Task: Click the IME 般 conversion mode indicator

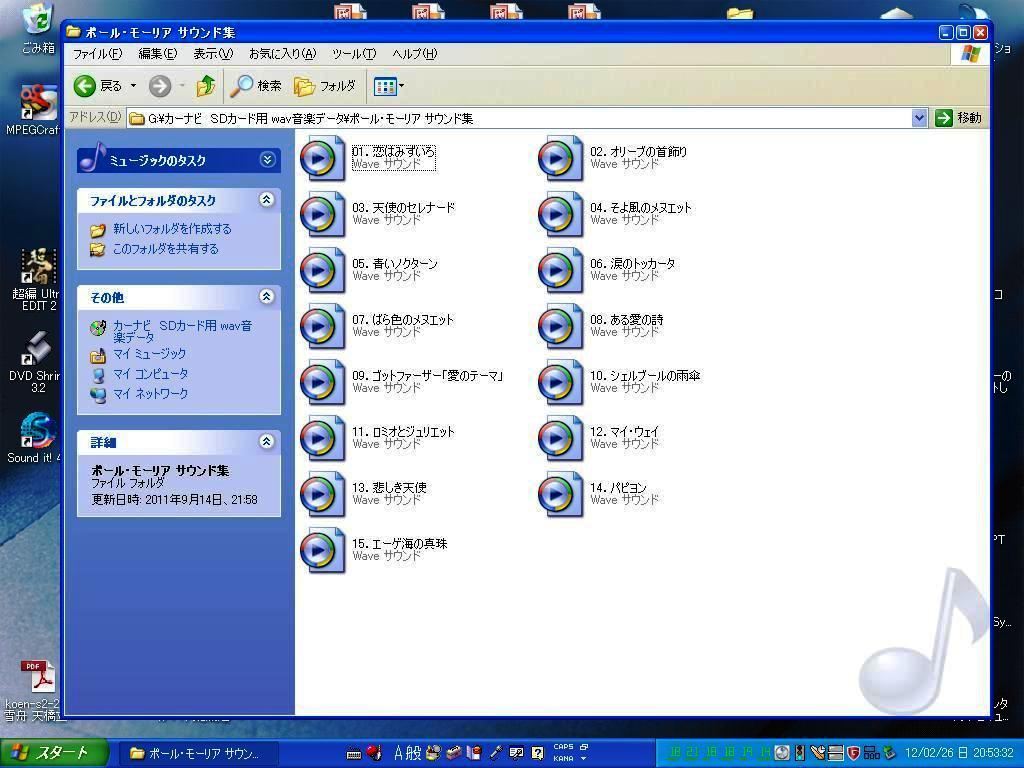Action: (415, 753)
